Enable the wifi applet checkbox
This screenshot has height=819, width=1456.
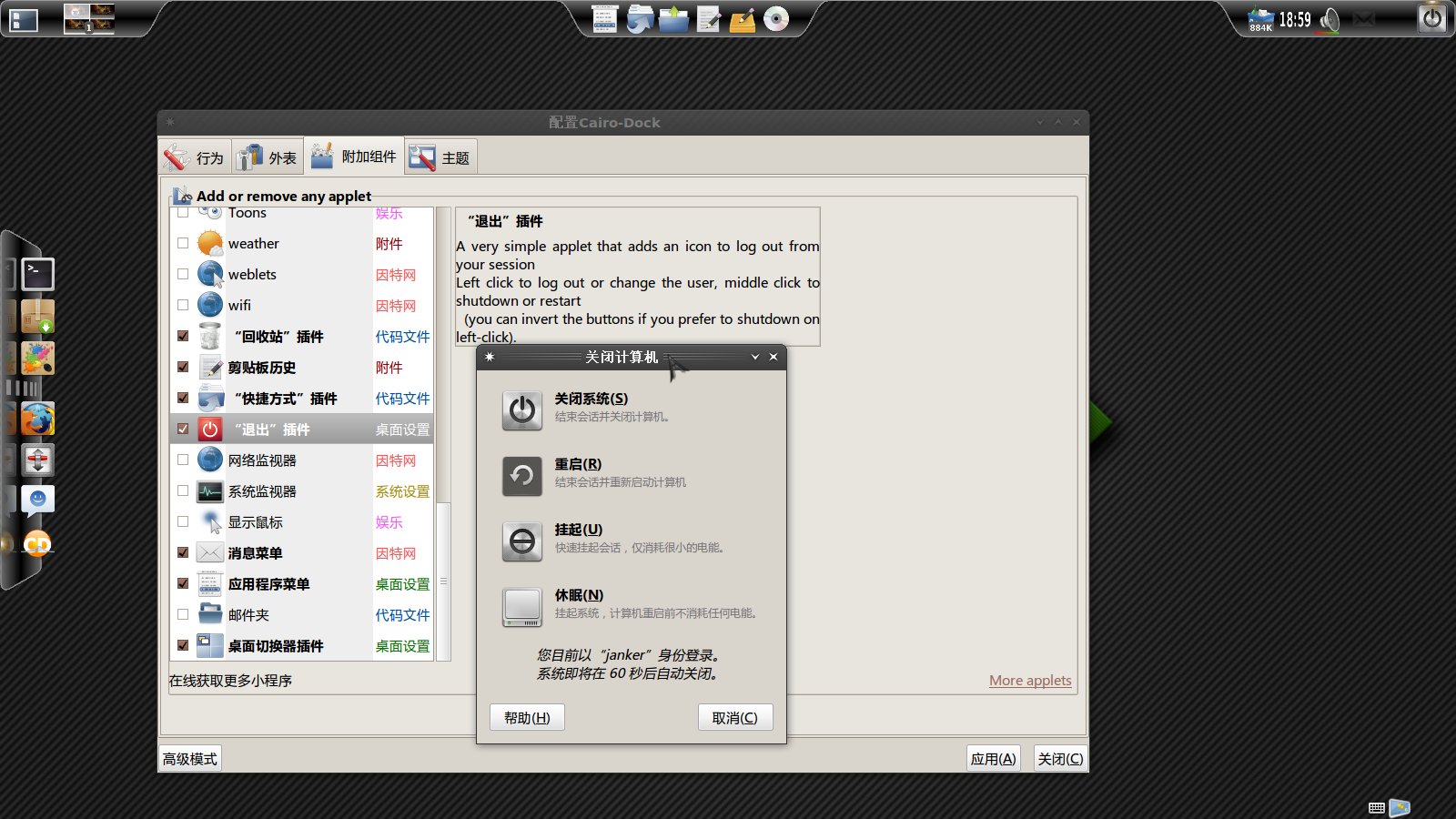coord(183,305)
